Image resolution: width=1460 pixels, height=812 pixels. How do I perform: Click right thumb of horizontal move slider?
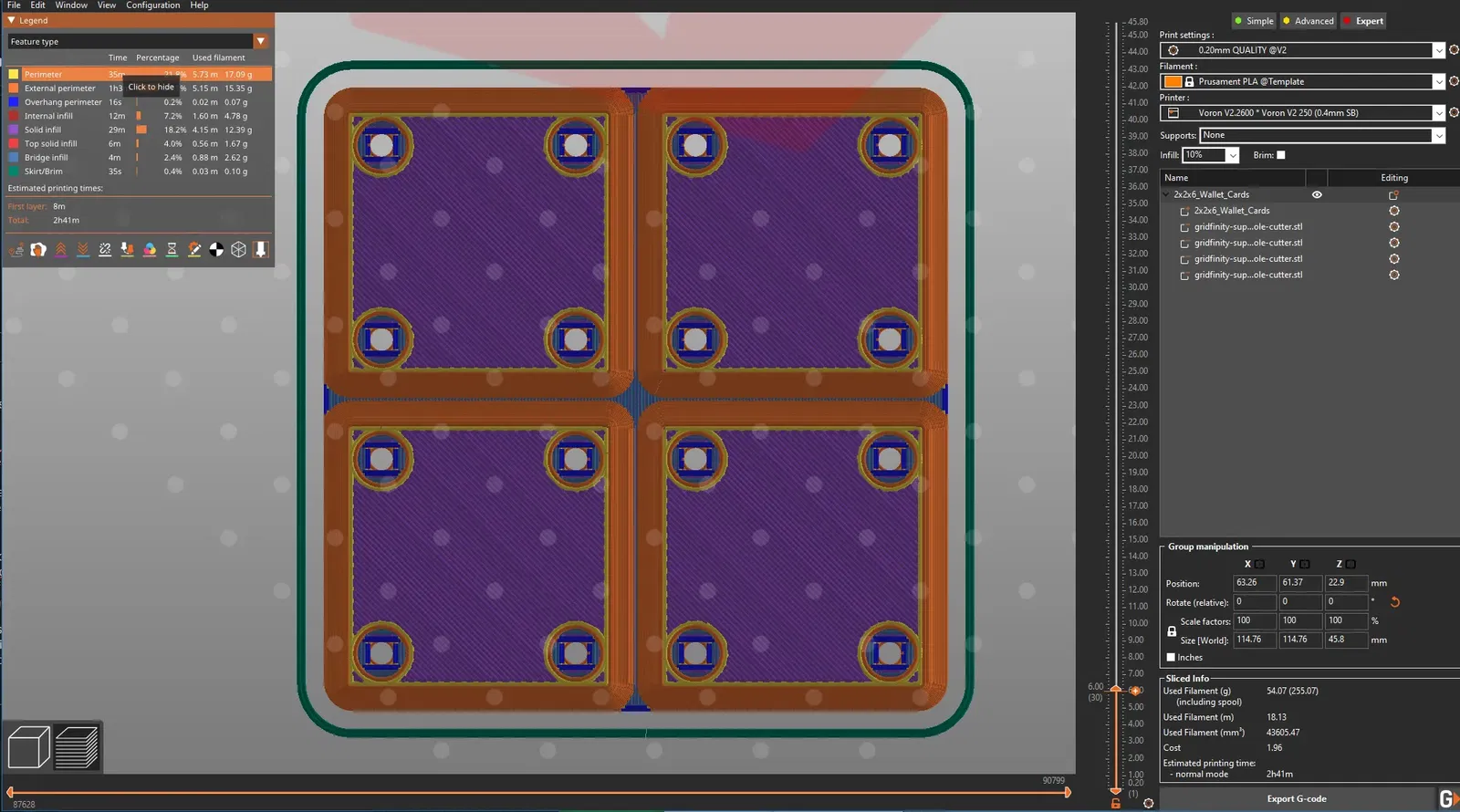point(1068,792)
